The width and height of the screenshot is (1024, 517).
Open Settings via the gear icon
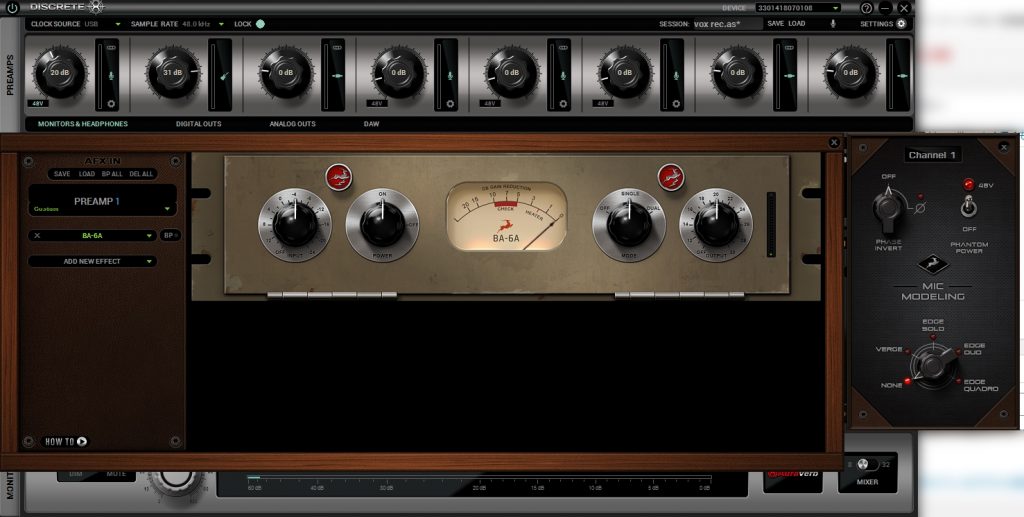coord(901,24)
